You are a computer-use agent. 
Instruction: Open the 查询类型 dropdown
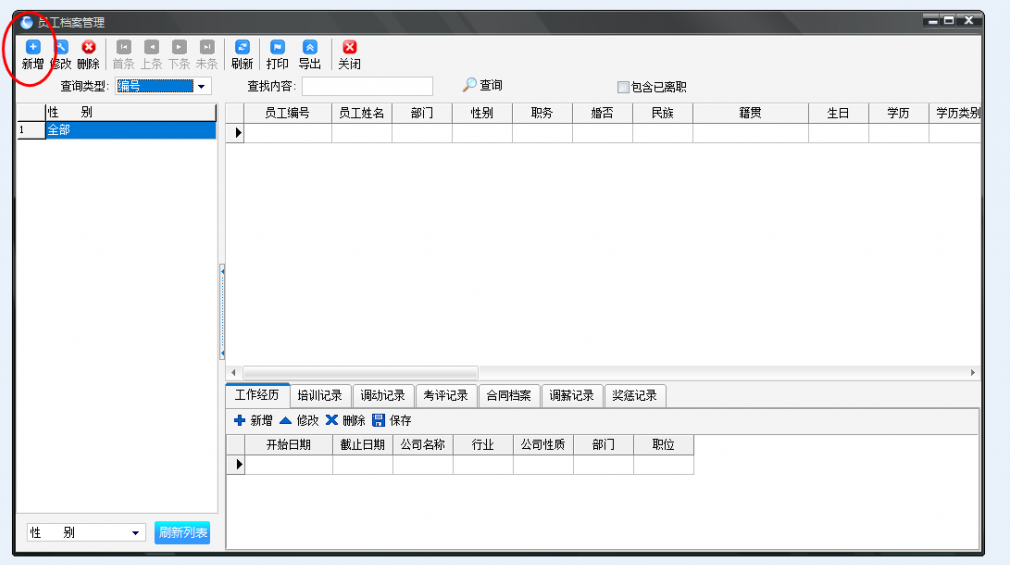tap(201, 86)
